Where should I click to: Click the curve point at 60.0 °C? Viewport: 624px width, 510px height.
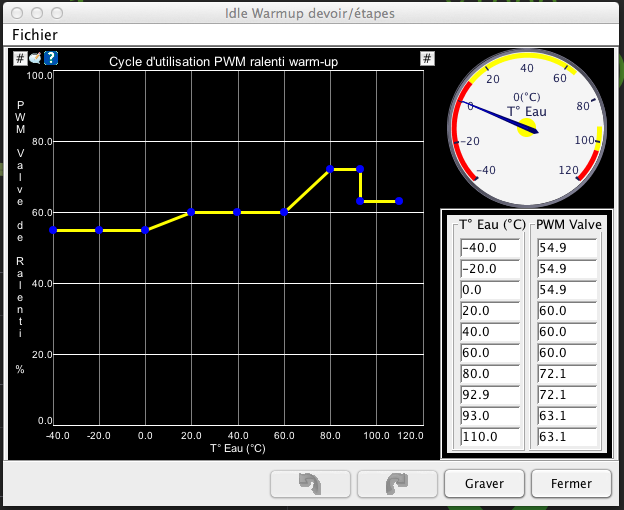284,212
